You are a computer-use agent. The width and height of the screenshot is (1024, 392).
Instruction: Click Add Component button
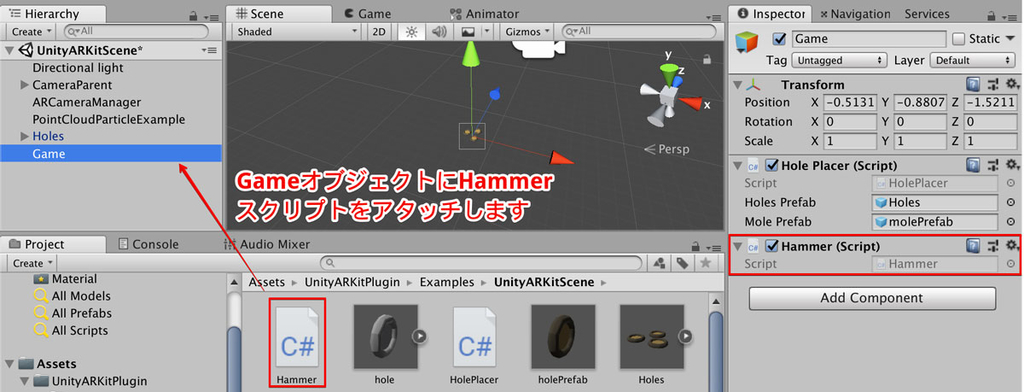click(872, 298)
